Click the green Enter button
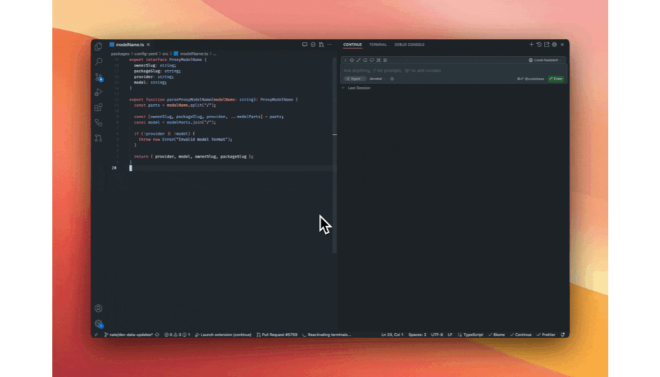Image resolution: width=660 pixels, height=377 pixels. 556,79
